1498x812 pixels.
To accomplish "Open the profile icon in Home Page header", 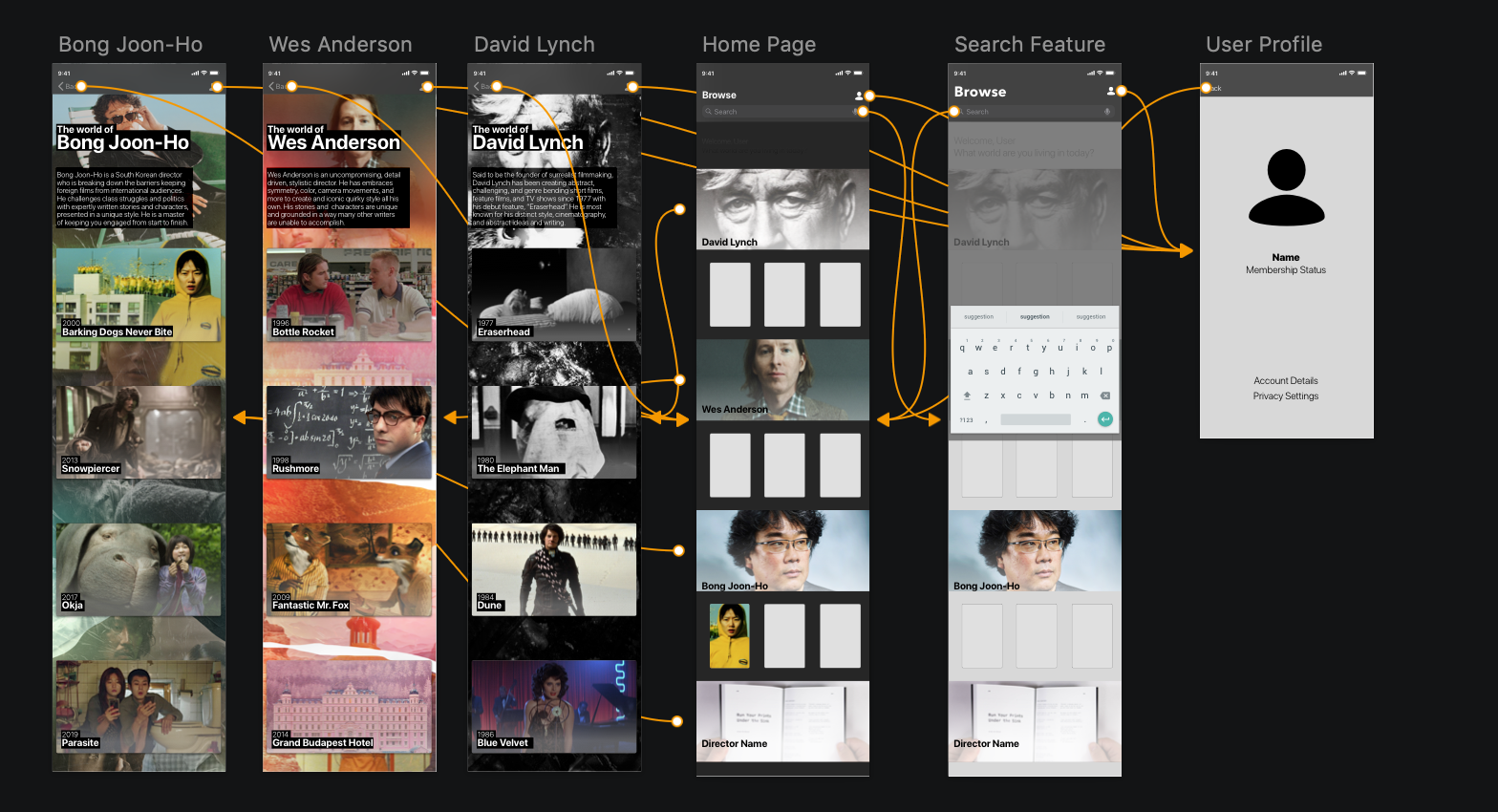I will (x=859, y=96).
